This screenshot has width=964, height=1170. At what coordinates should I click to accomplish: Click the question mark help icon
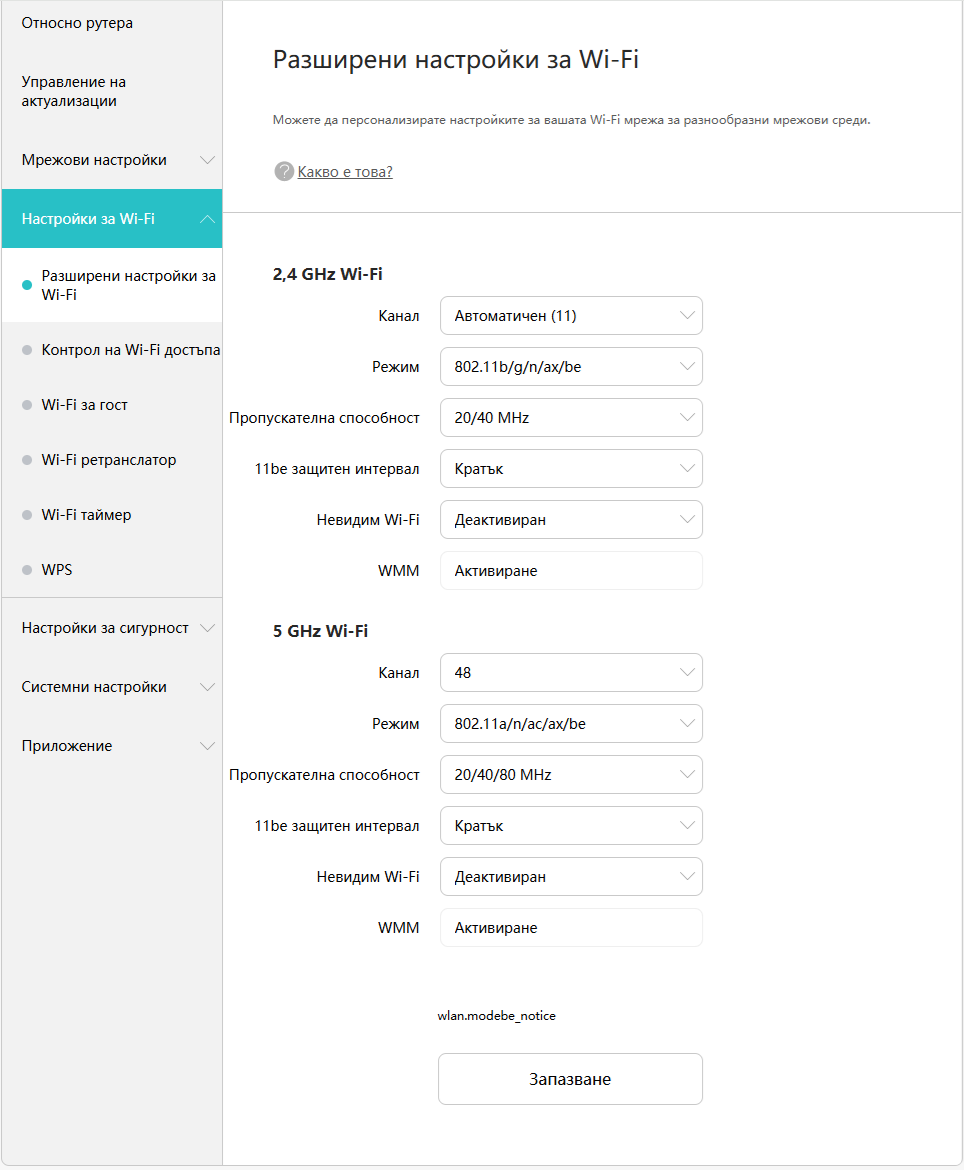[x=284, y=172]
